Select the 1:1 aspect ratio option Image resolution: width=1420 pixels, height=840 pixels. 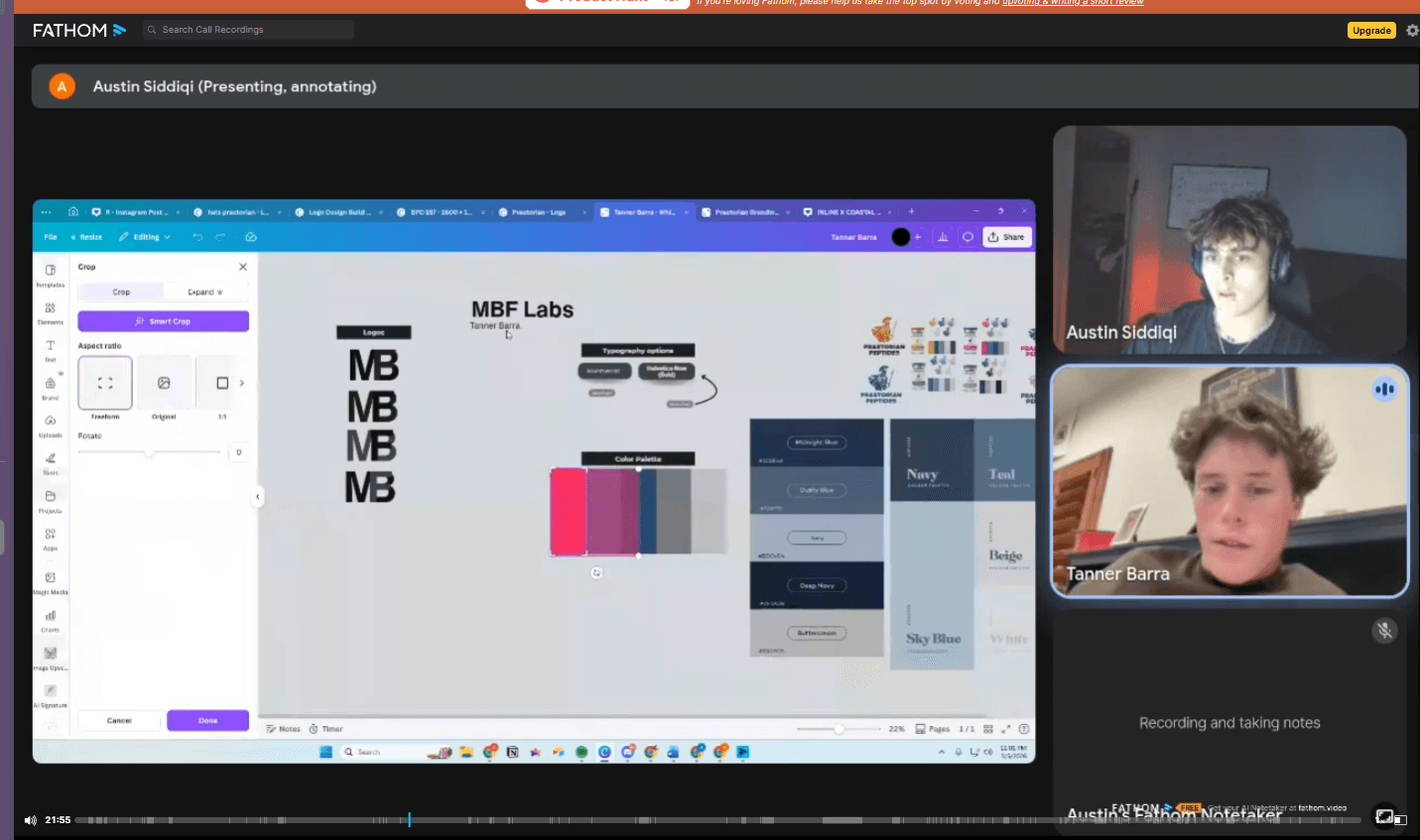point(222,383)
